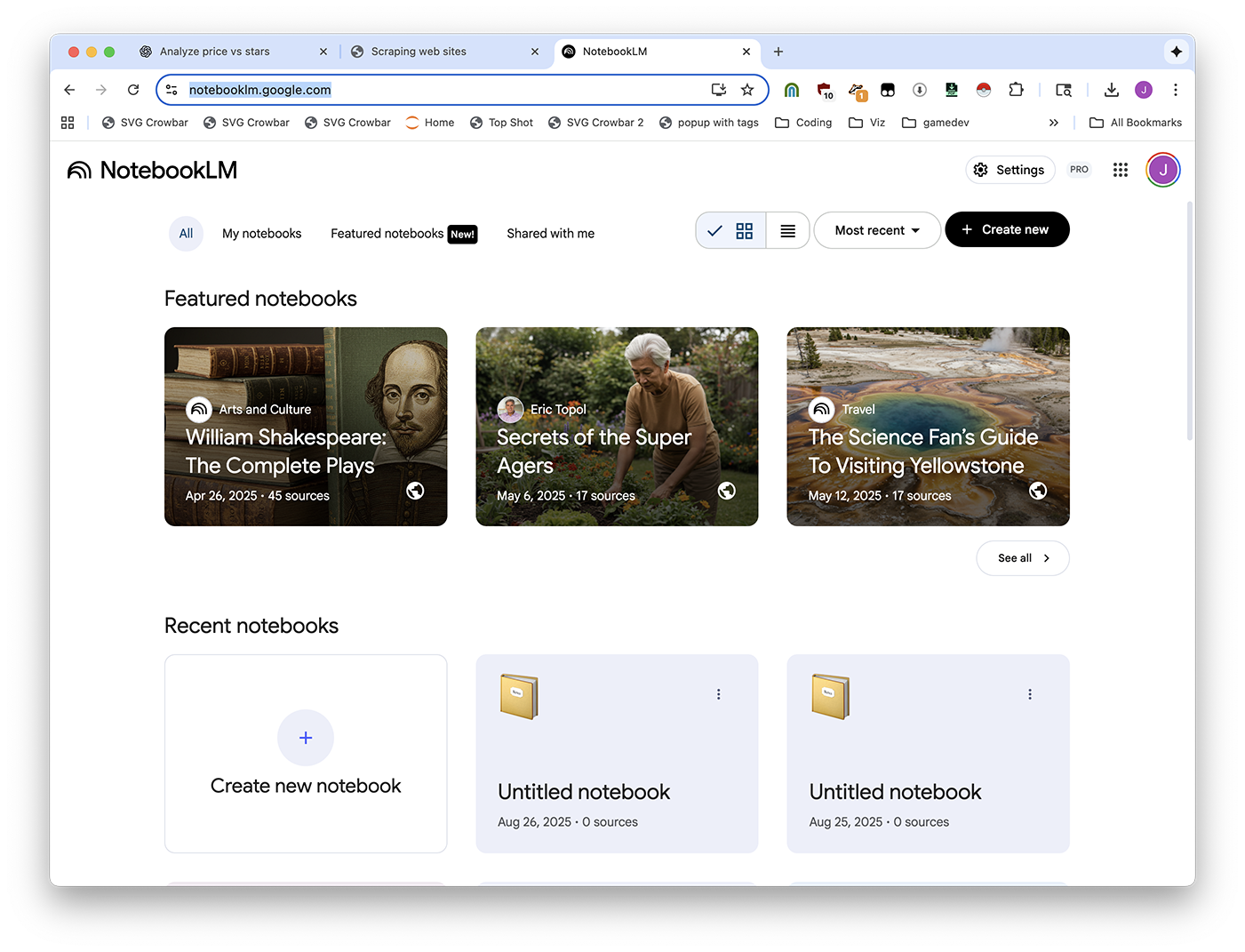Click the NotebookLM logo icon
This screenshot has width=1245, height=952.
[x=79, y=170]
